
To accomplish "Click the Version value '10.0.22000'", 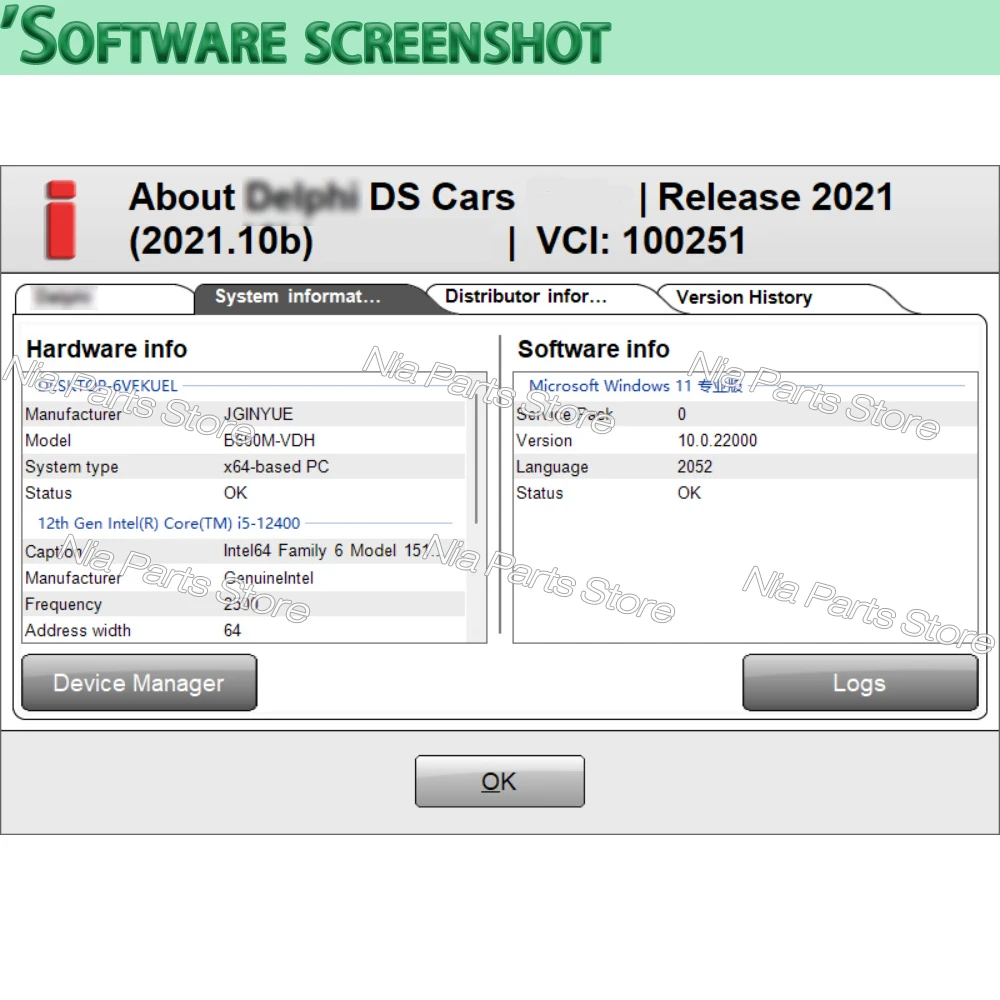I will point(717,441).
